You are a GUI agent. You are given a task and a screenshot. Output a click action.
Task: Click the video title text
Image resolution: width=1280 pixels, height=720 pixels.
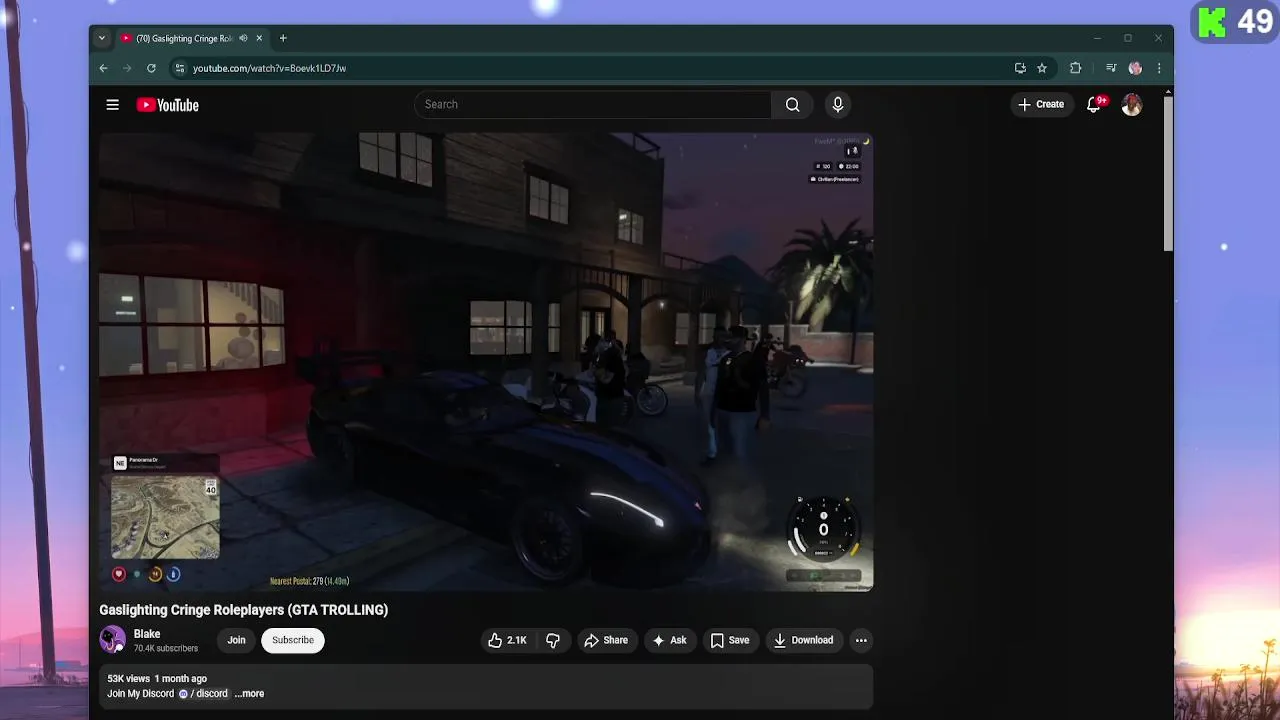243,609
